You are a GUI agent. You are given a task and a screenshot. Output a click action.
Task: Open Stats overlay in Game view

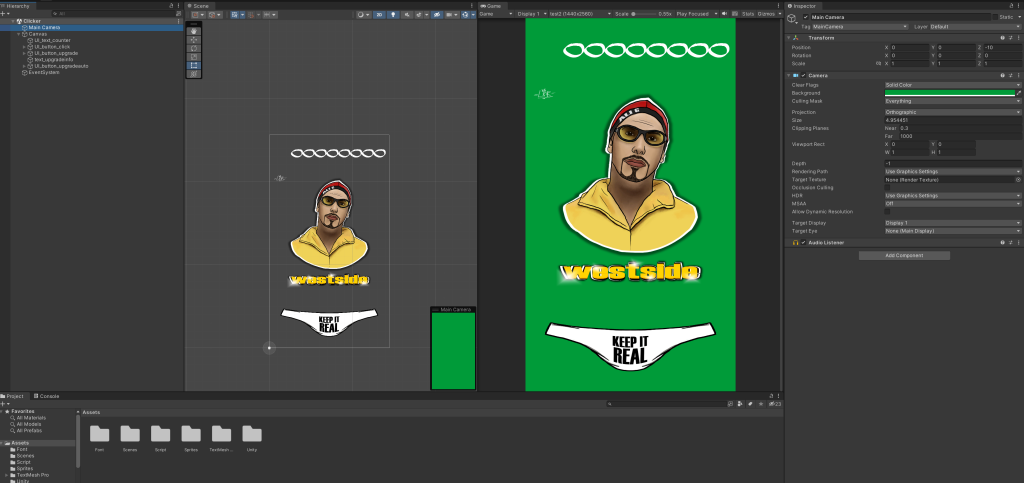coord(748,14)
